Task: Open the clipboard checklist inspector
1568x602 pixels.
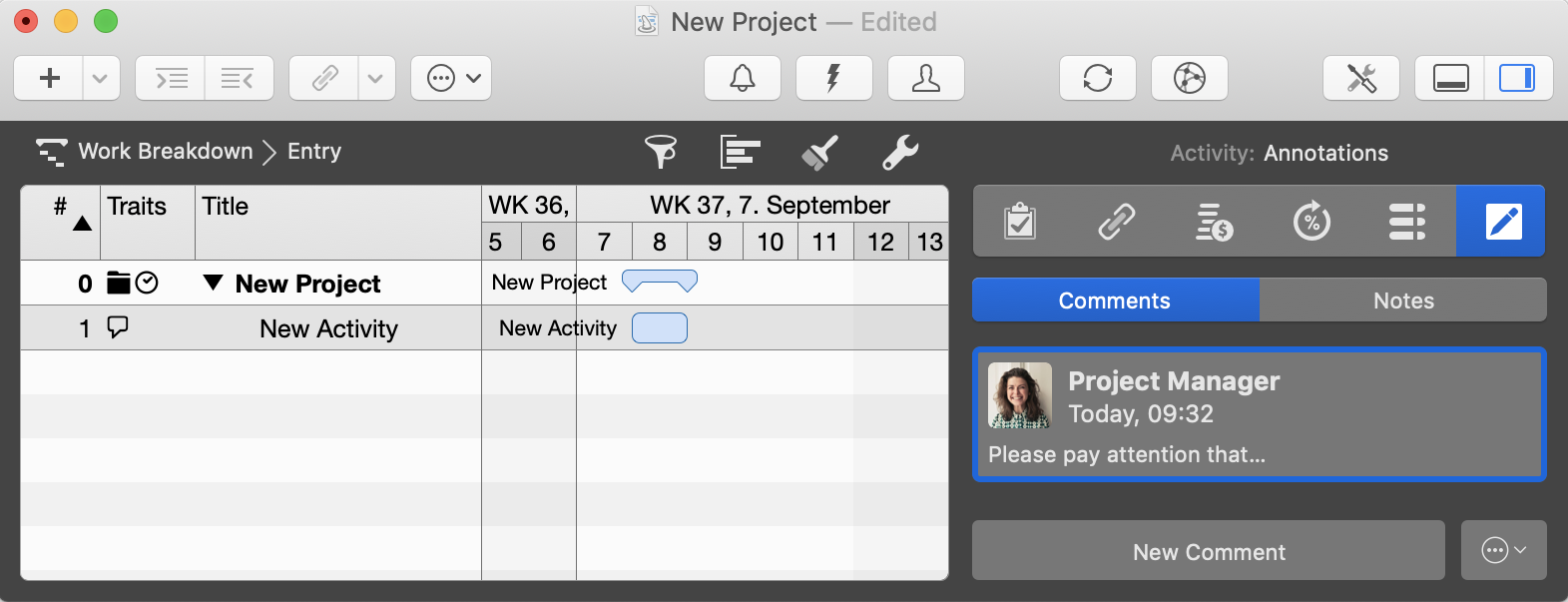Action: tap(1018, 221)
